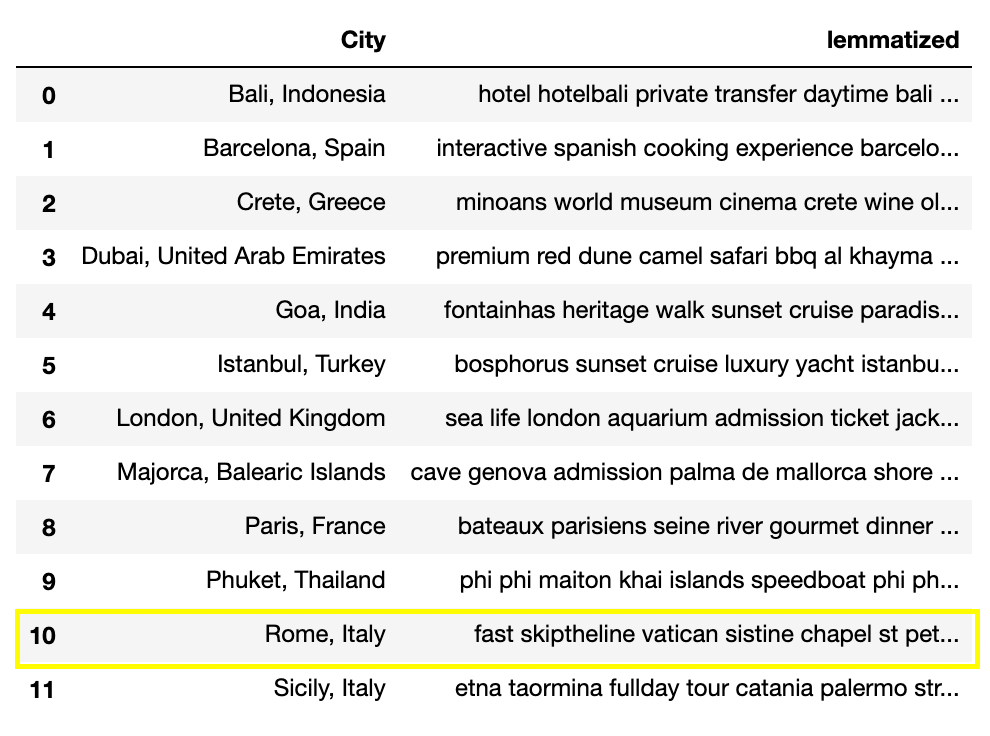Click the 'sea life london aquarium' cell

(702, 418)
